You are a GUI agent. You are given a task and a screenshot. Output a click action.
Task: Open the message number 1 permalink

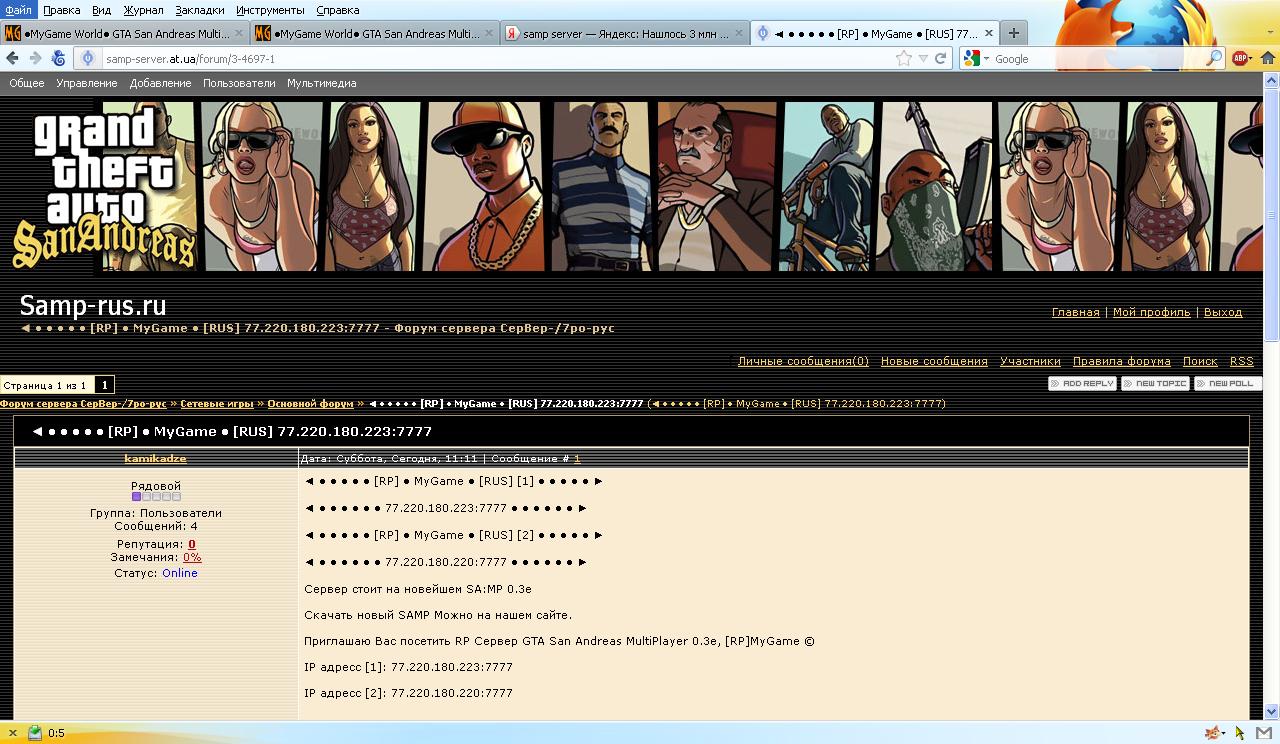click(x=577, y=459)
